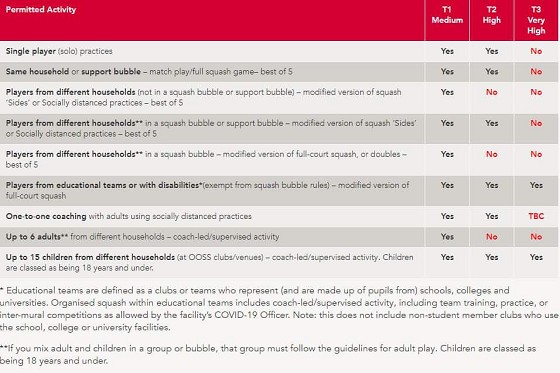Click Up to 6 adults row label
Screen dimensions: 560x373
pyautogui.click(x=142, y=237)
